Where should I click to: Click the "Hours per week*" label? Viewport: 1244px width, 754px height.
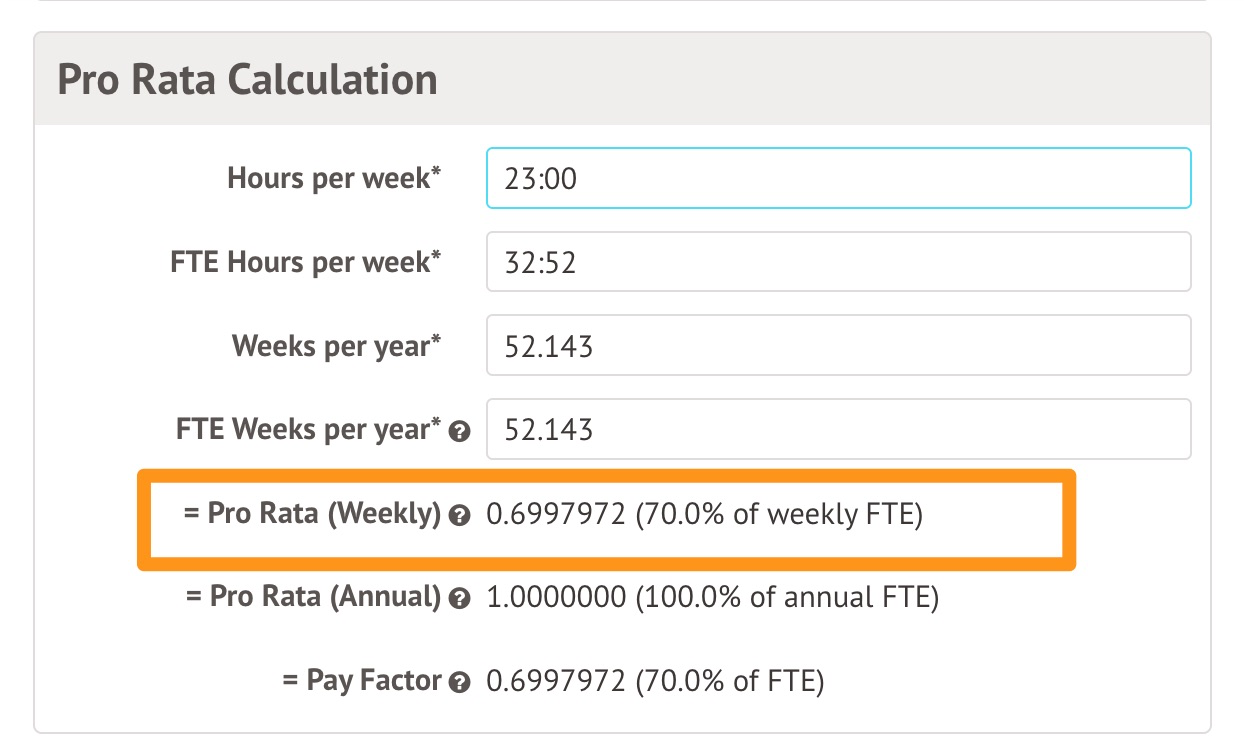tap(335, 179)
